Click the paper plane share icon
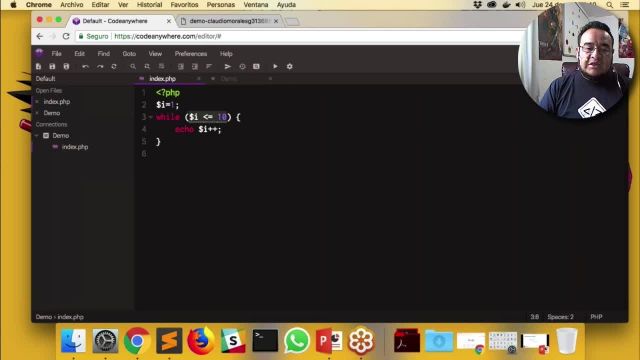 click(228, 67)
